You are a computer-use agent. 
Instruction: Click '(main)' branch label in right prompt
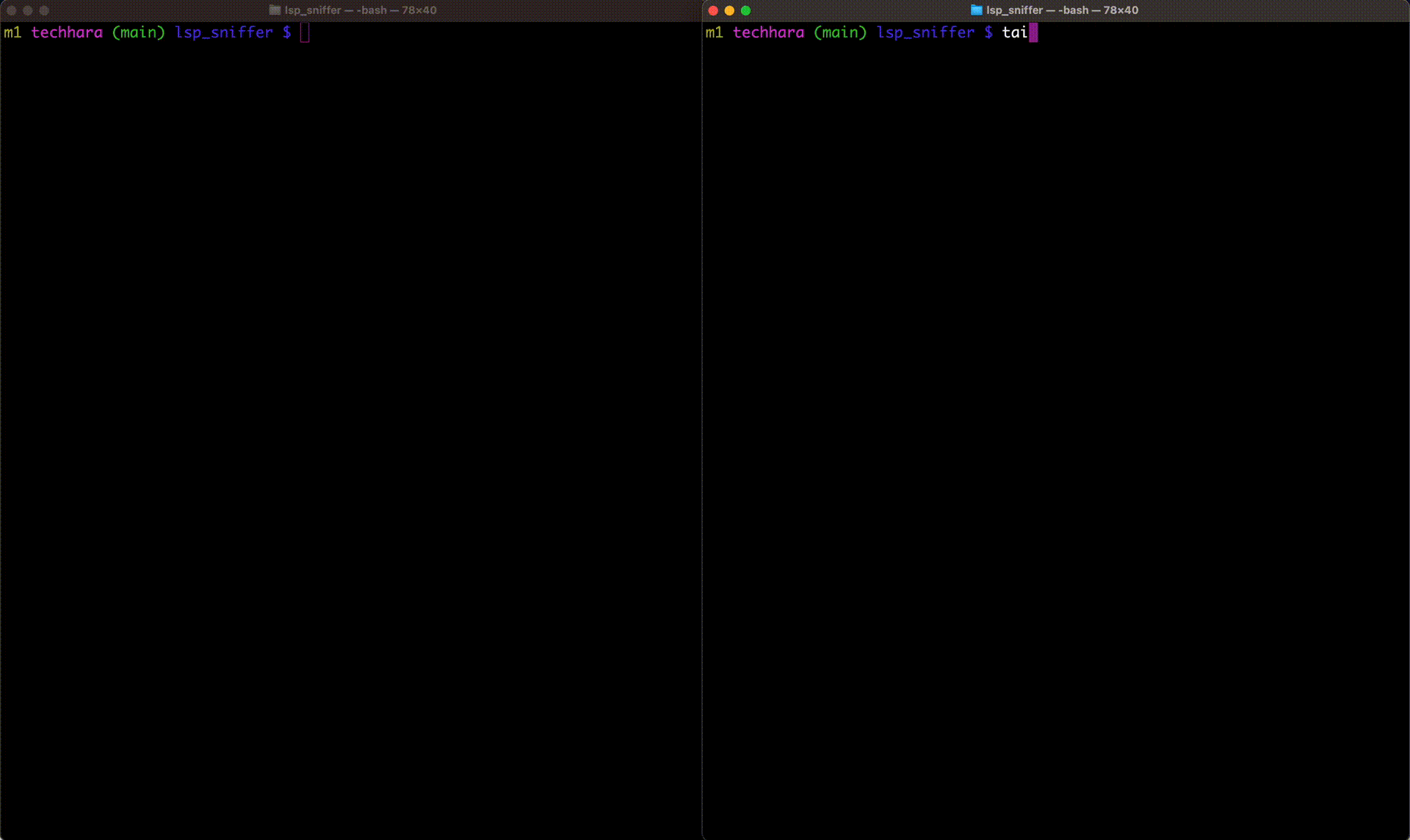click(x=840, y=32)
